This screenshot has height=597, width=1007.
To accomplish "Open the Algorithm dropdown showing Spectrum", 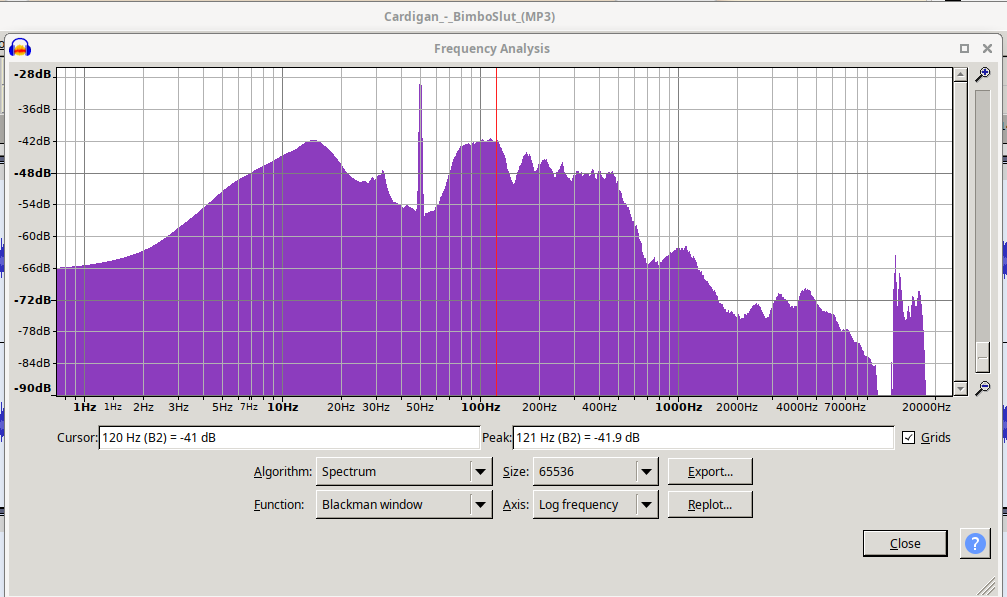I will click(x=404, y=472).
